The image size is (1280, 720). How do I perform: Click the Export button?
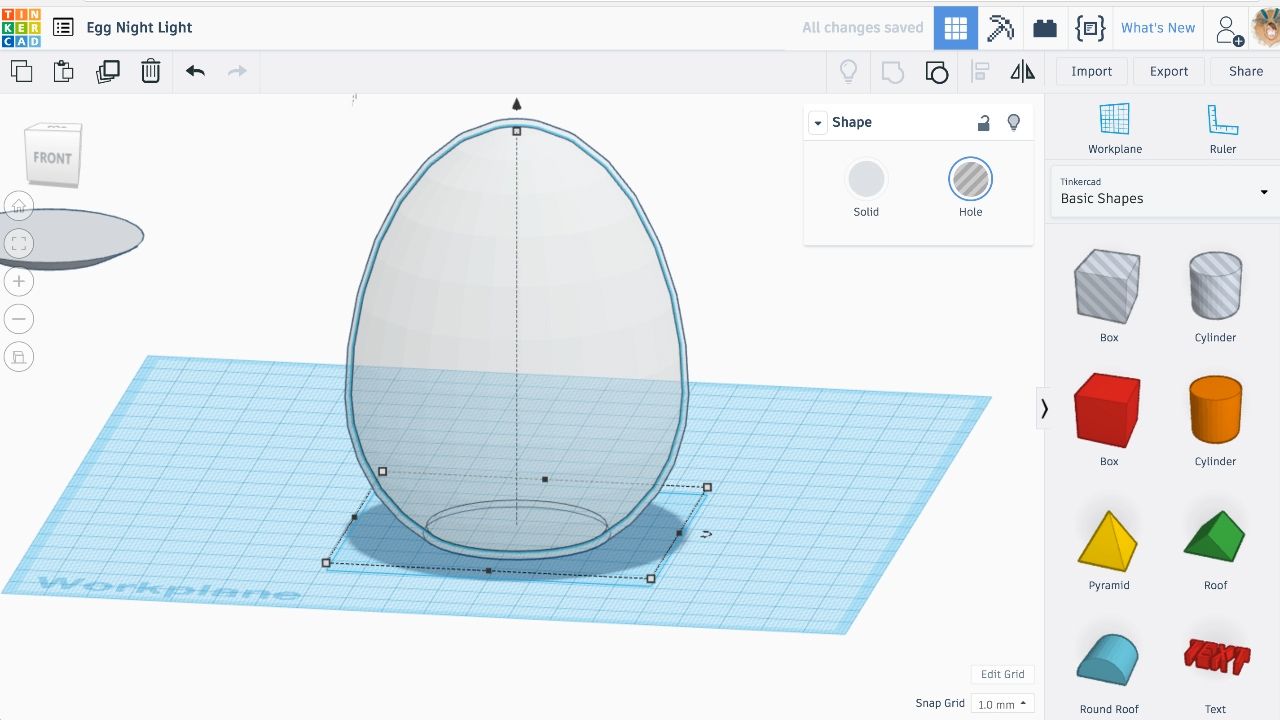click(1168, 71)
